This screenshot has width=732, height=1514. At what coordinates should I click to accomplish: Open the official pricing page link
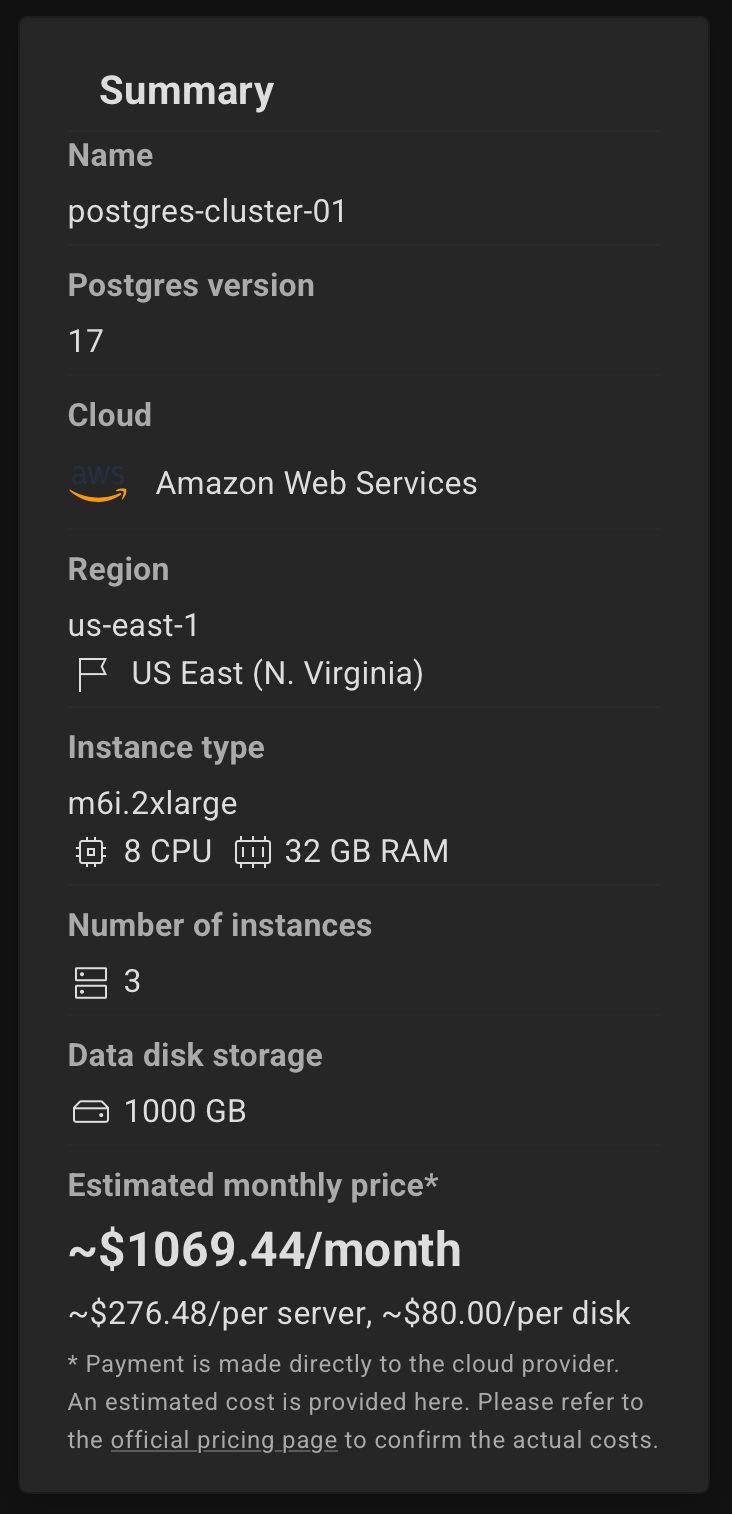pos(224,1440)
